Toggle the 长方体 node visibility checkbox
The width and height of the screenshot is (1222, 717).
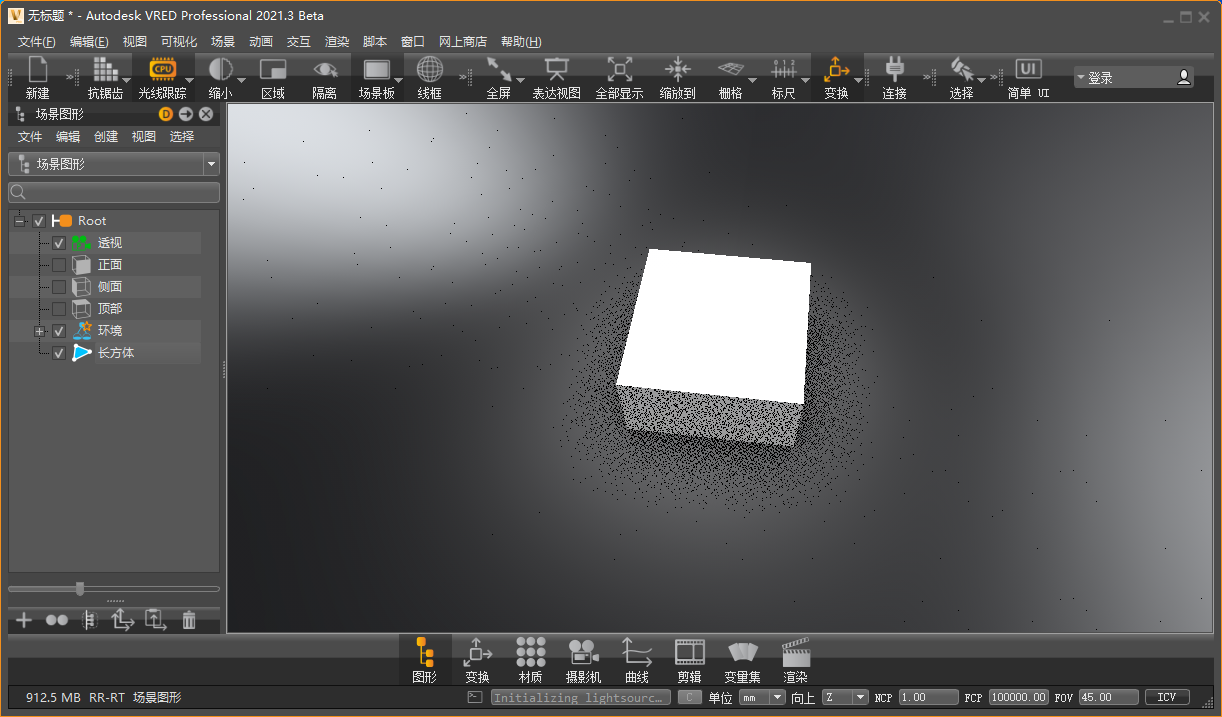(x=59, y=353)
